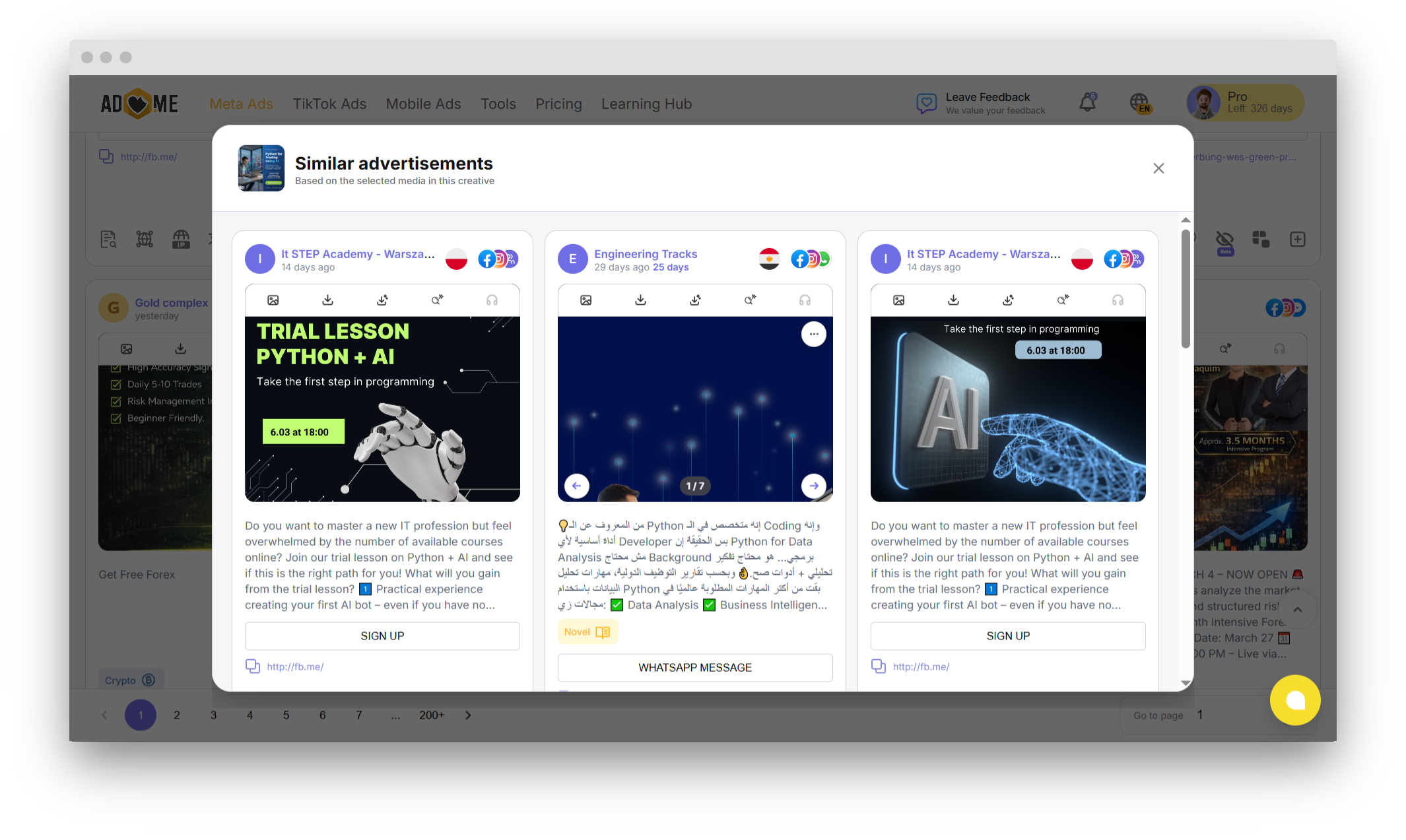
Task: Open the notifications bell
Action: click(x=1087, y=103)
